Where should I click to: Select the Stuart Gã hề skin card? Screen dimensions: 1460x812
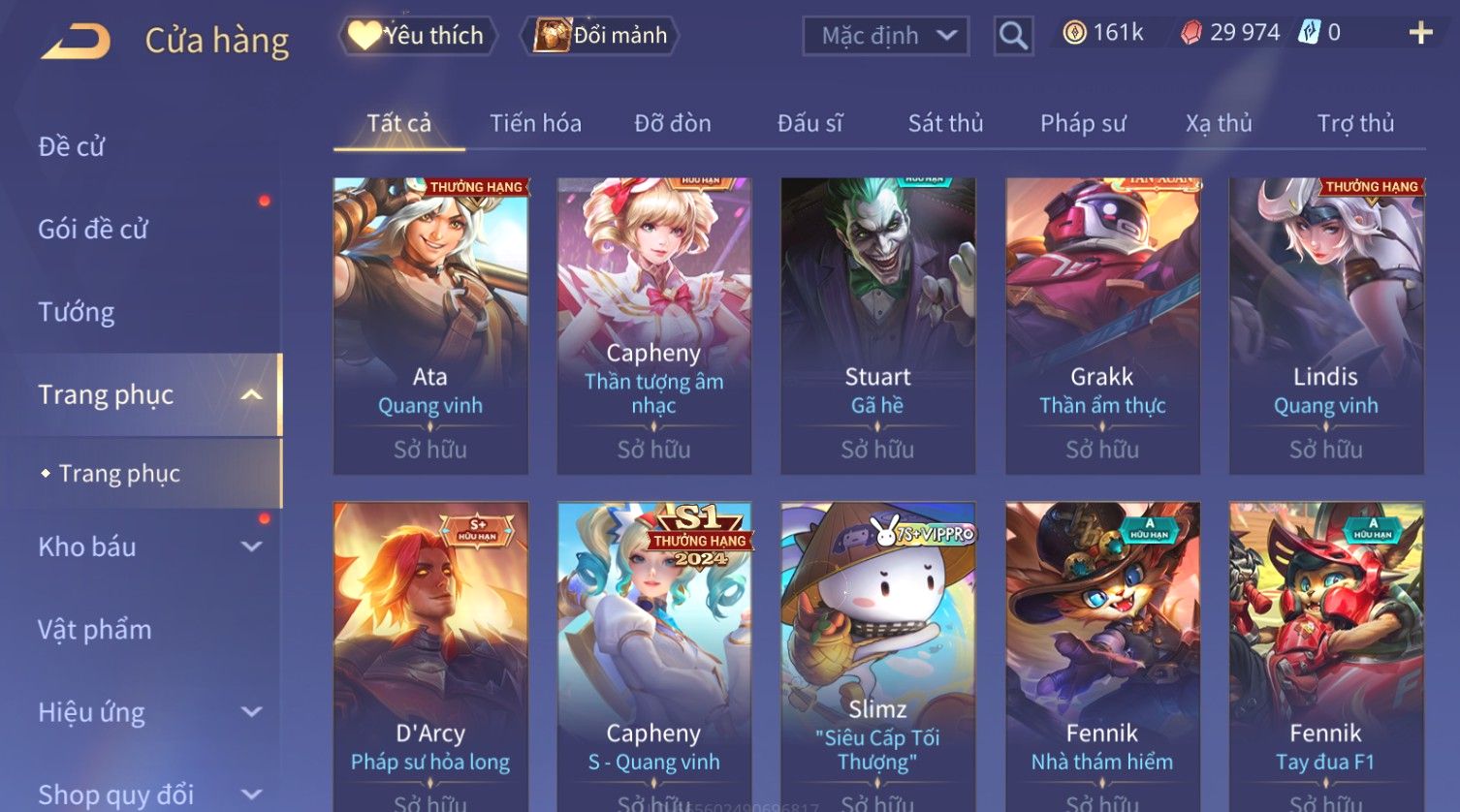[877, 326]
